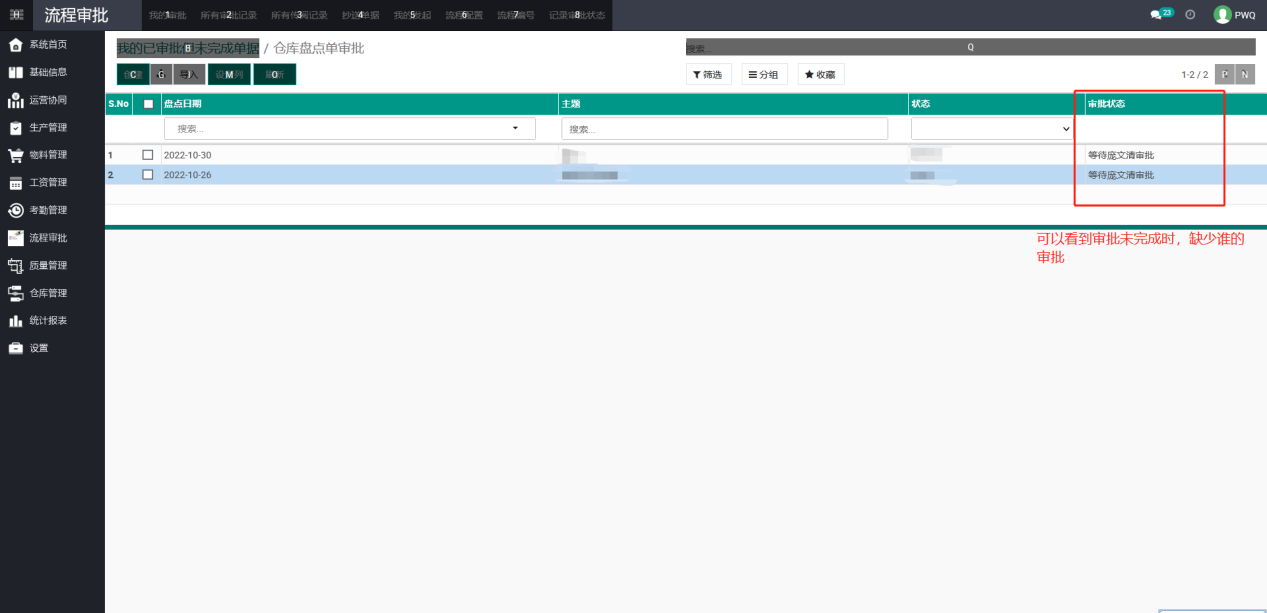Open 统计报表 in the sidebar
Image resolution: width=1267 pixels, height=613 pixels.
click(47, 321)
